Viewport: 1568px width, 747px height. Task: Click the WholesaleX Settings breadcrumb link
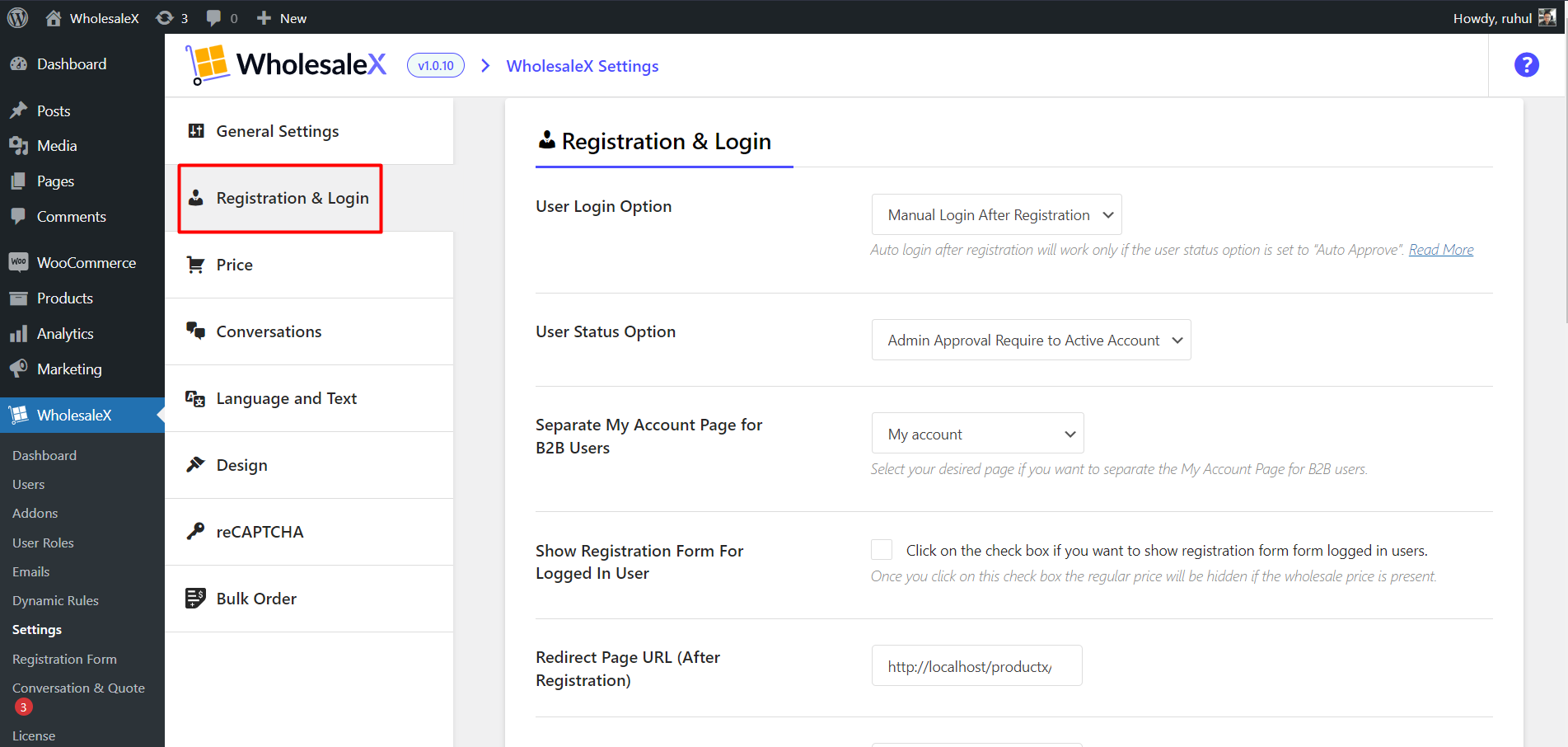point(583,66)
